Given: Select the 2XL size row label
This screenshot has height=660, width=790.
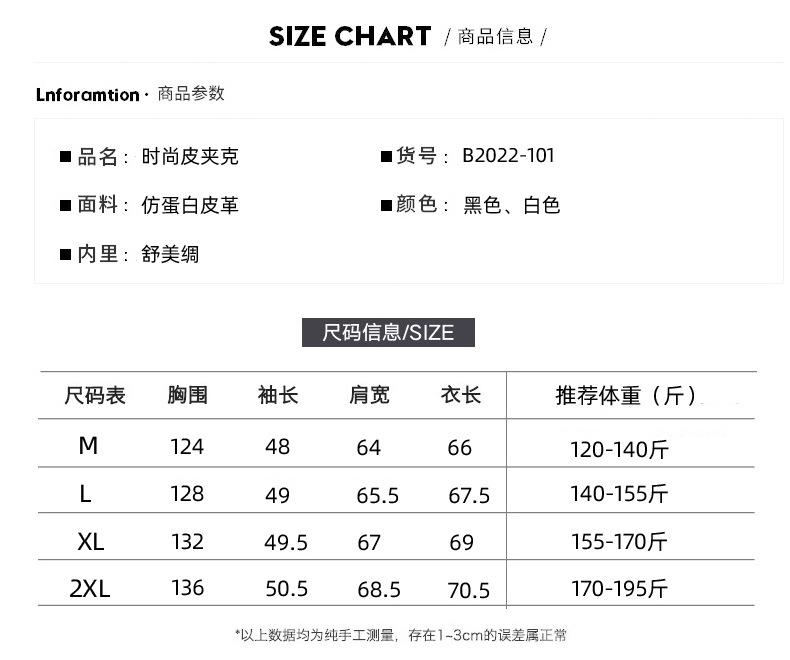Looking at the screenshot, I should [x=90, y=589].
